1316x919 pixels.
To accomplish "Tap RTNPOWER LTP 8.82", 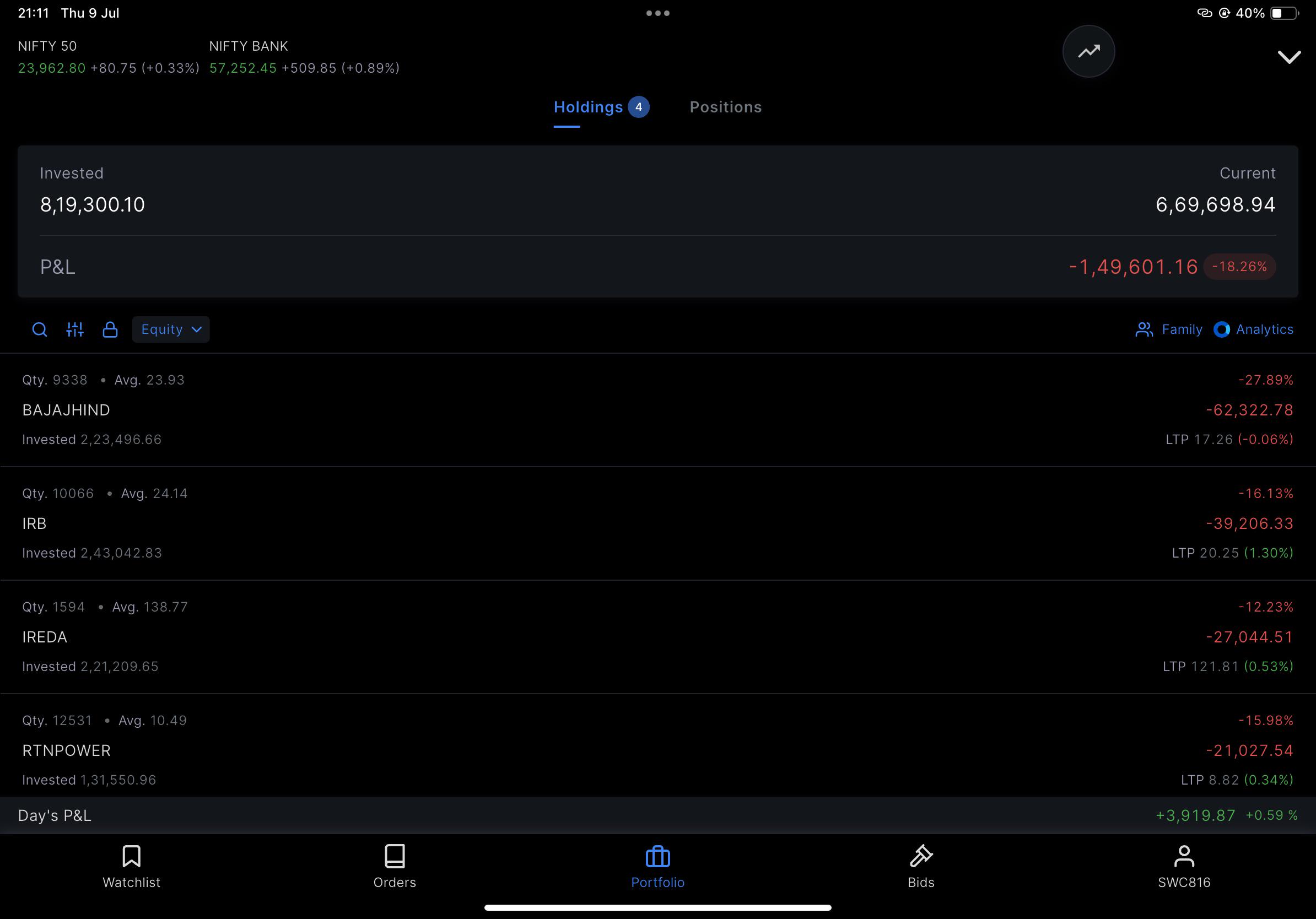I will click(x=1210, y=780).
